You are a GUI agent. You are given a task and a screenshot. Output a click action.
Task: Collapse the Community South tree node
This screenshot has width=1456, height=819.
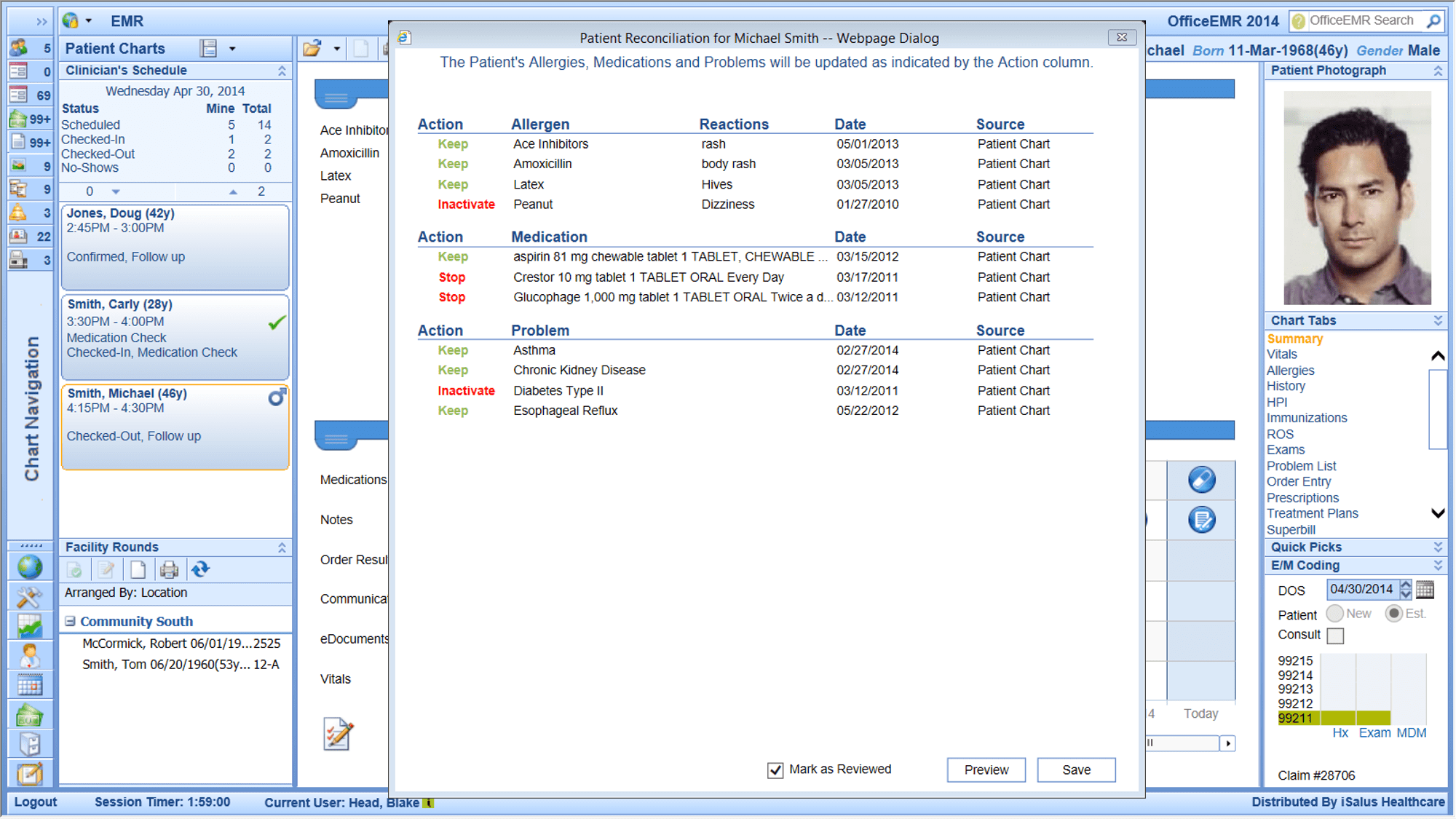(x=70, y=621)
